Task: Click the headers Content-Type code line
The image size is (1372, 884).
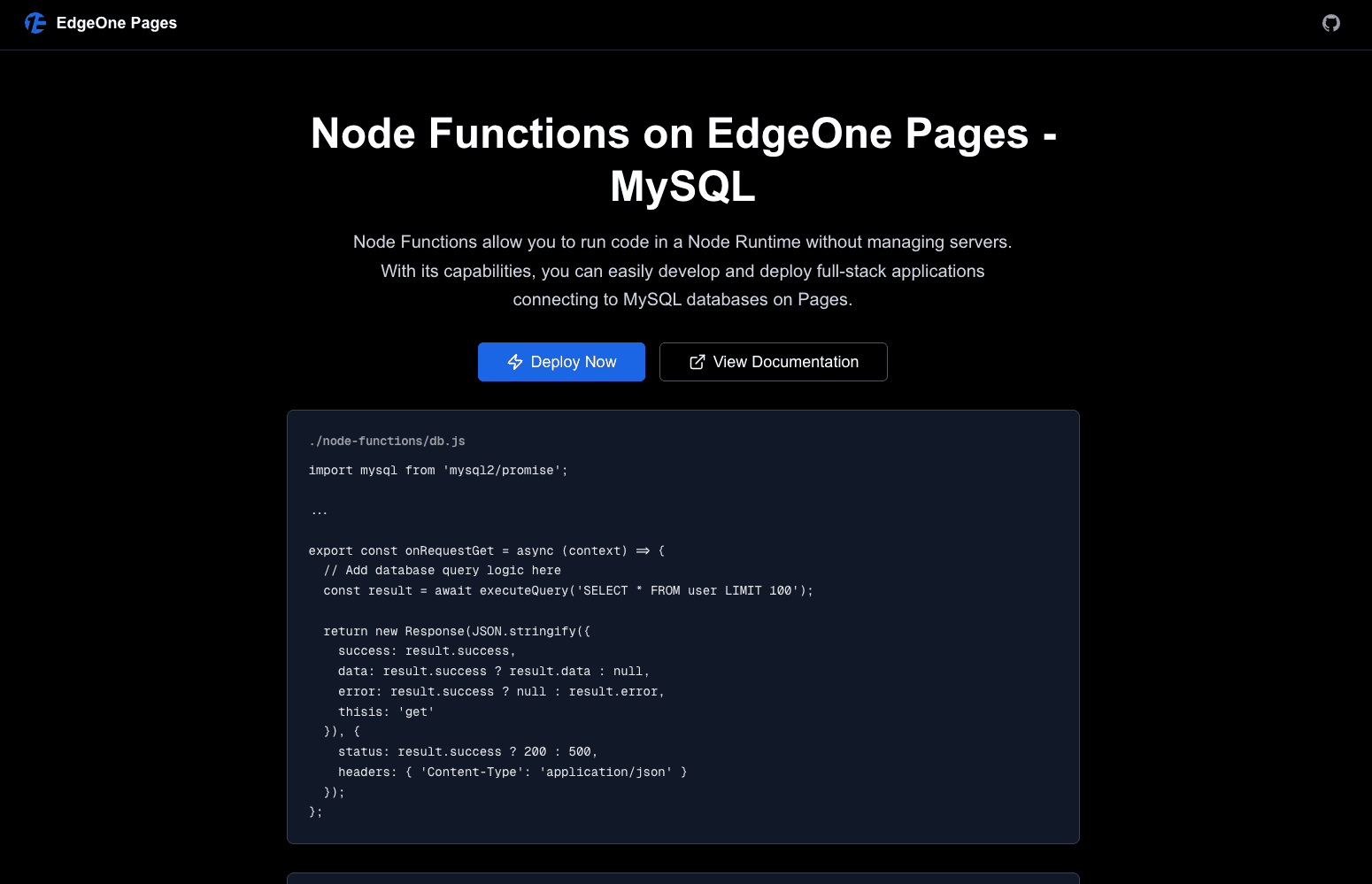Action: point(512,772)
